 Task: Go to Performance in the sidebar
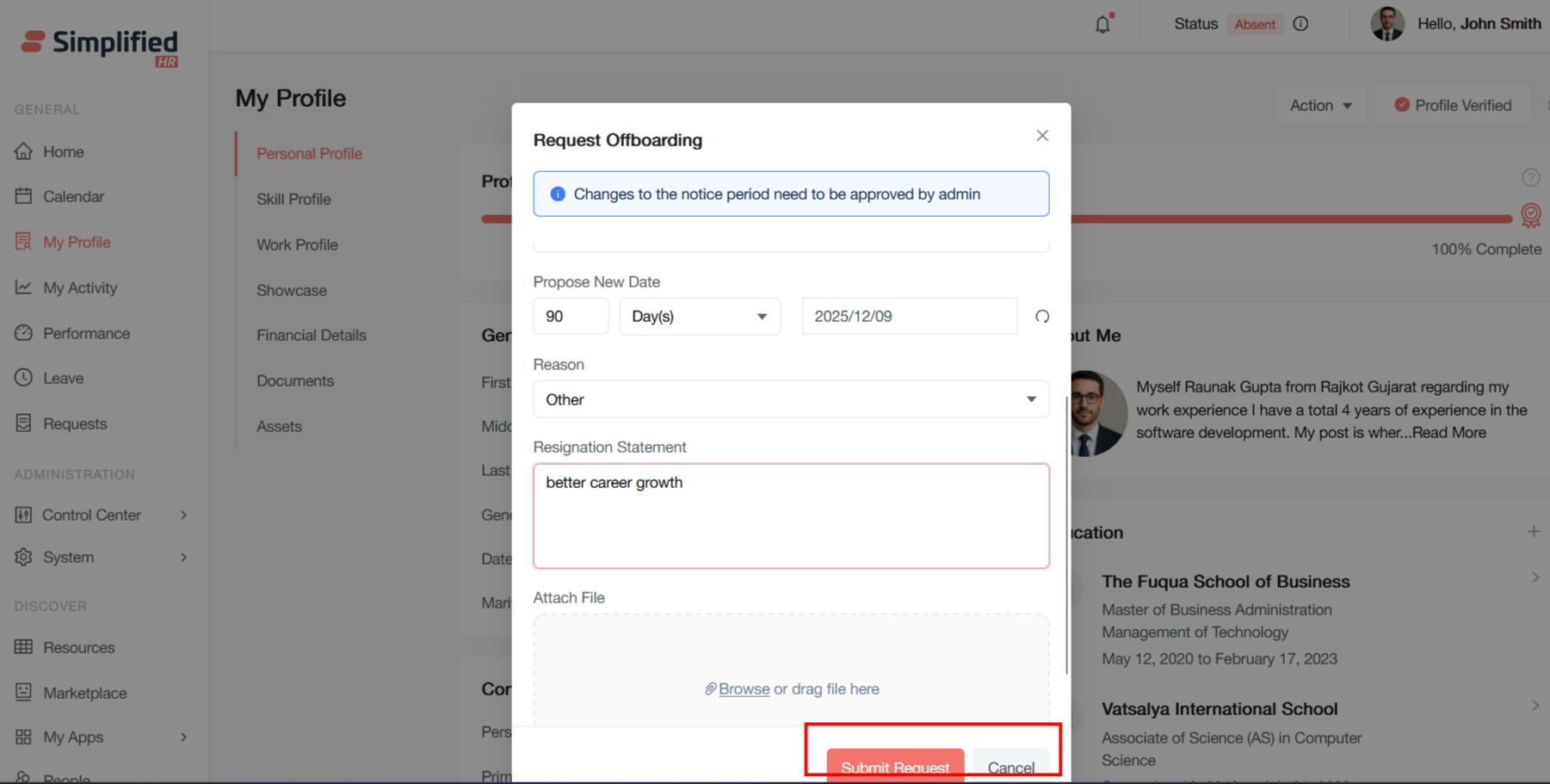coord(86,333)
